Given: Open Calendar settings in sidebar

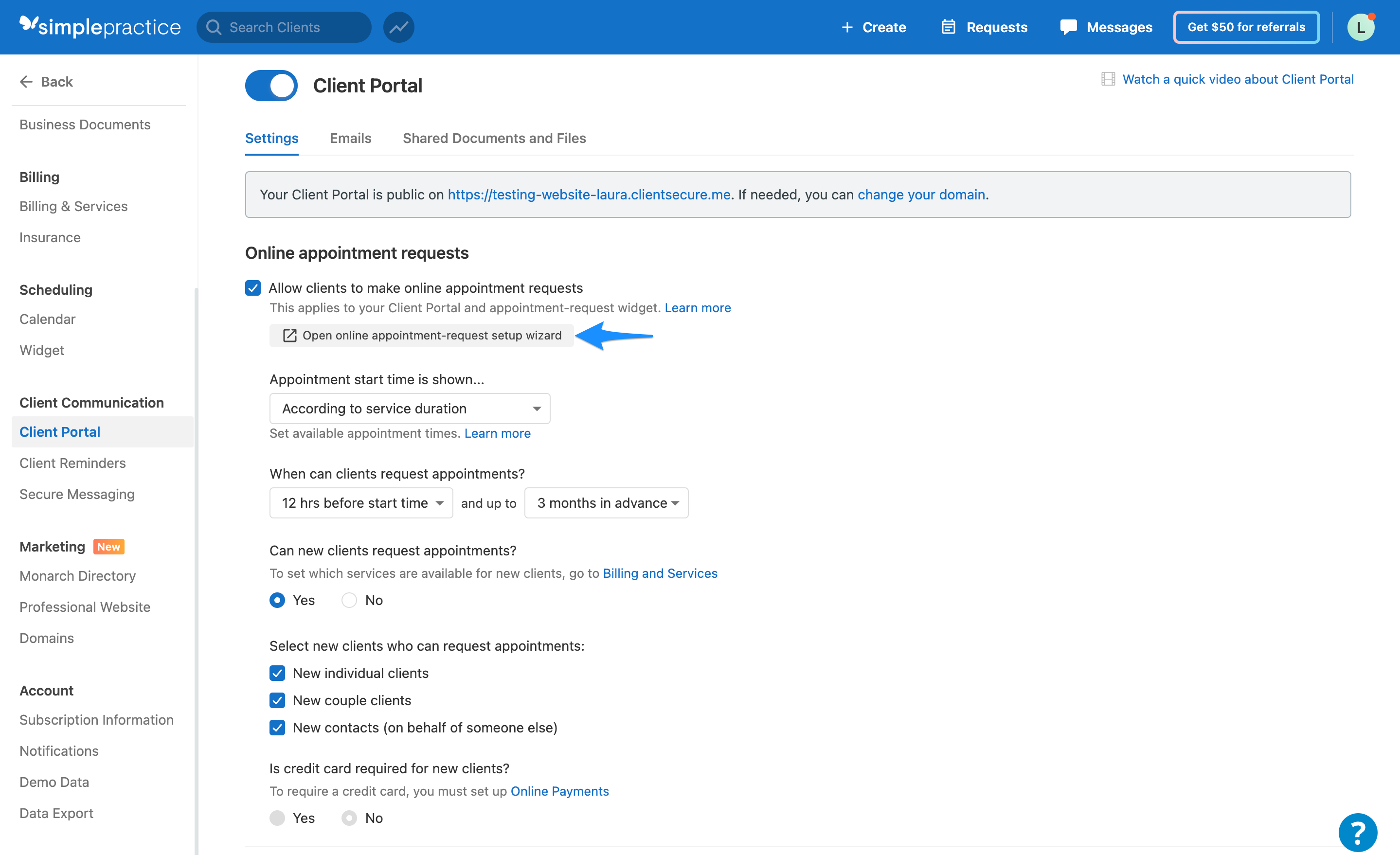Looking at the screenshot, I should click(x=47, y=319).
